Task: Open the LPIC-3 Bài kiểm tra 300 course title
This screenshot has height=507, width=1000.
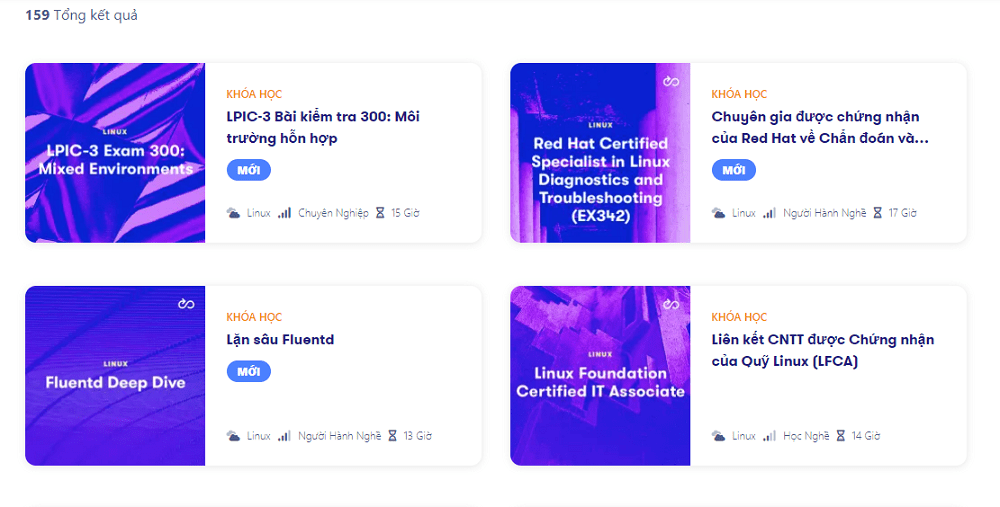Action: point(323,127)
